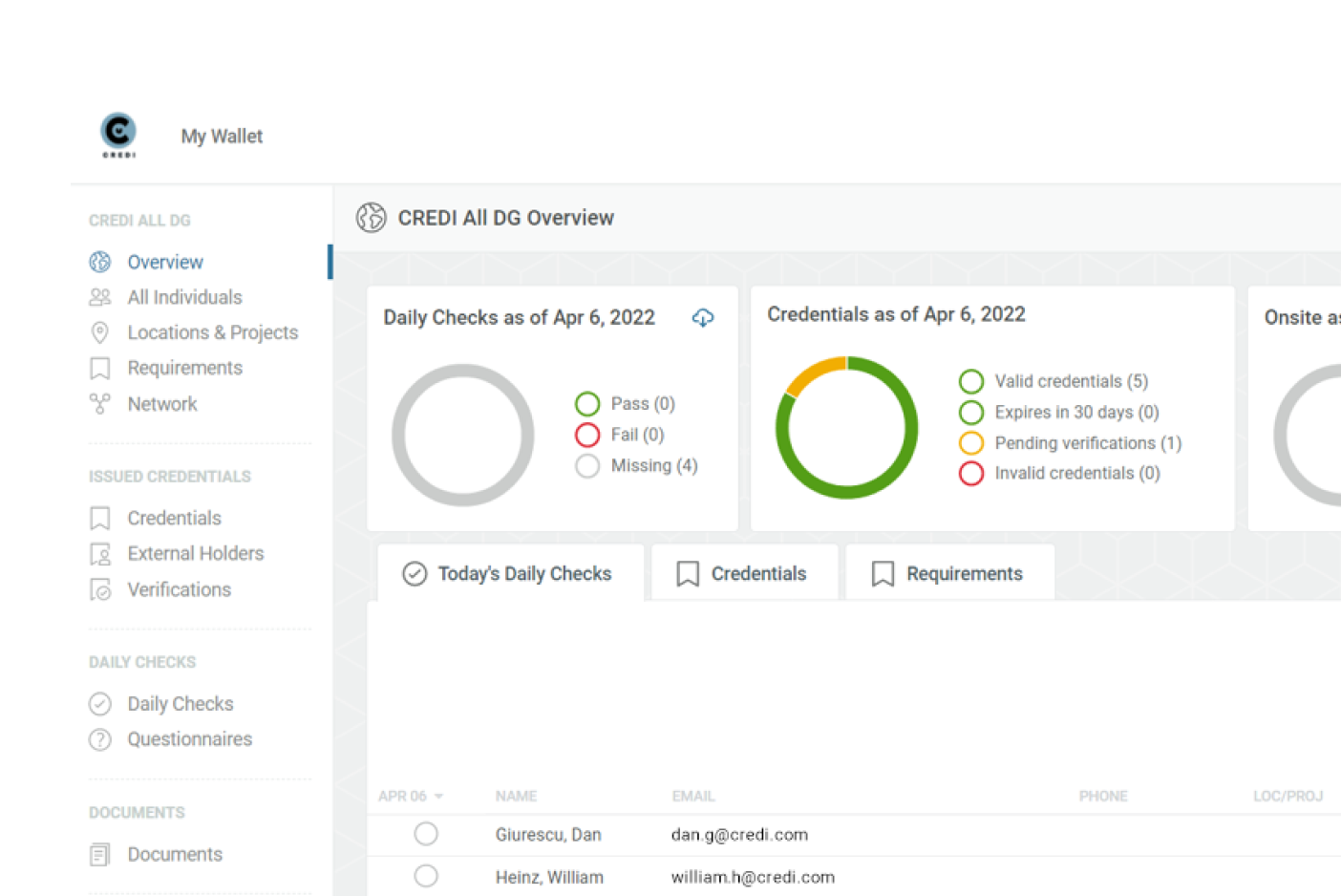Click the All Individuals people icon
1341x896 pixels.
(x=100, y=297)
